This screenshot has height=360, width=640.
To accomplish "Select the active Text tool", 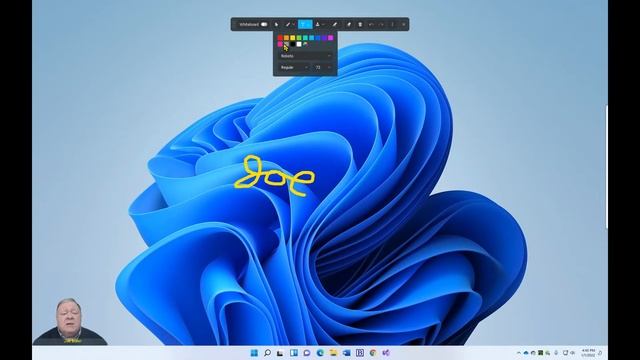I will [x=305, y=24].
